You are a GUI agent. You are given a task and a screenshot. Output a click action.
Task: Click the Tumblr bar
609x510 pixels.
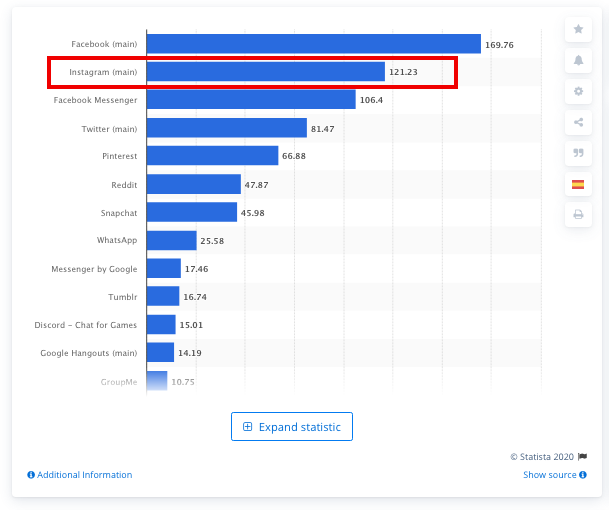tap(163, 296)
